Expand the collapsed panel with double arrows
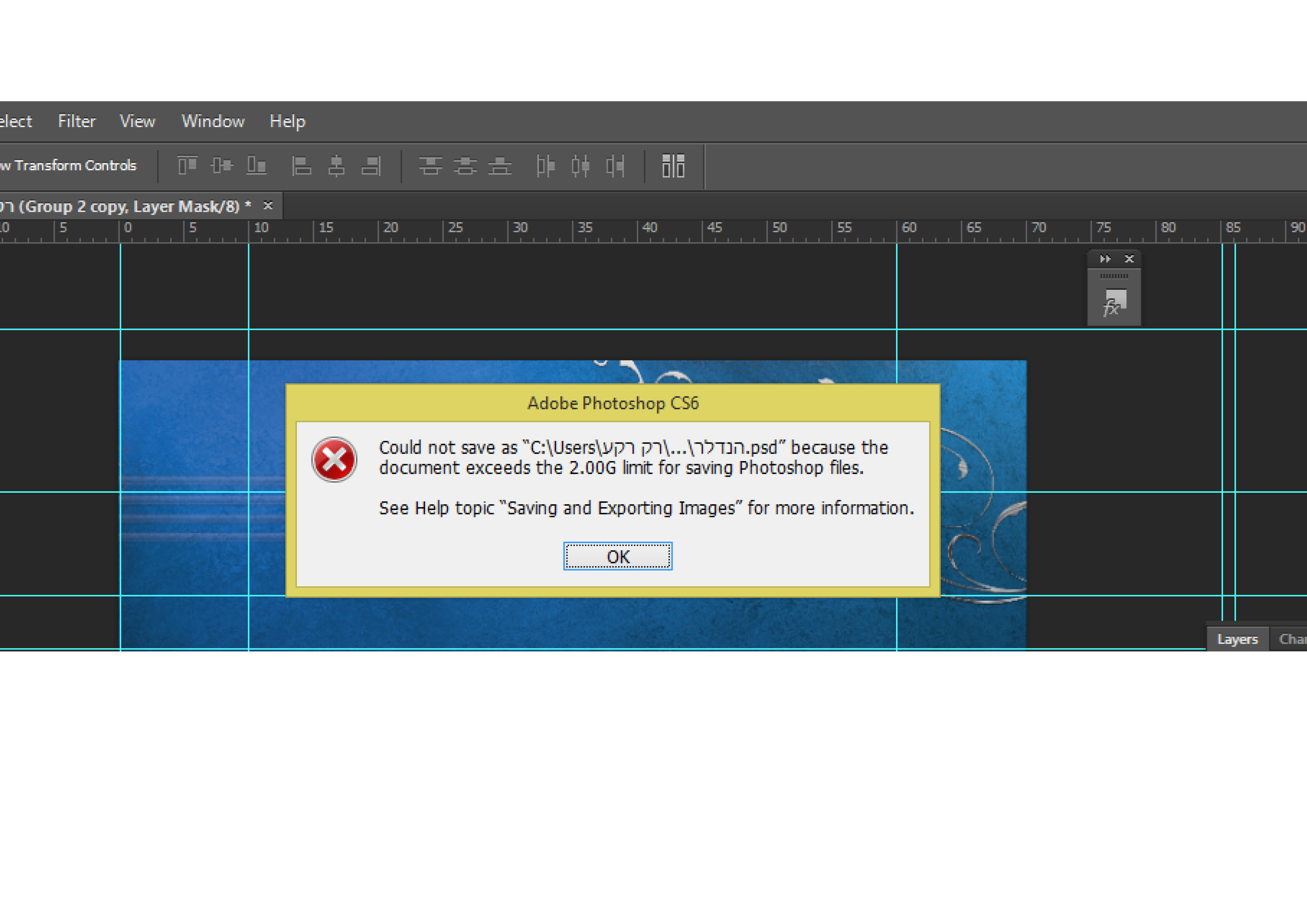1307x924 pixels. tap(1105, 259)
